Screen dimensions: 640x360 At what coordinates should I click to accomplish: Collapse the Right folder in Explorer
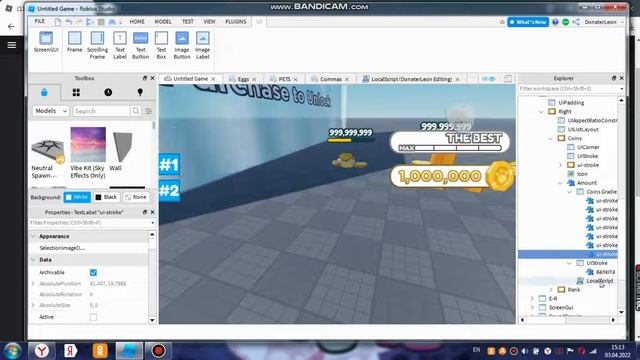541,111
